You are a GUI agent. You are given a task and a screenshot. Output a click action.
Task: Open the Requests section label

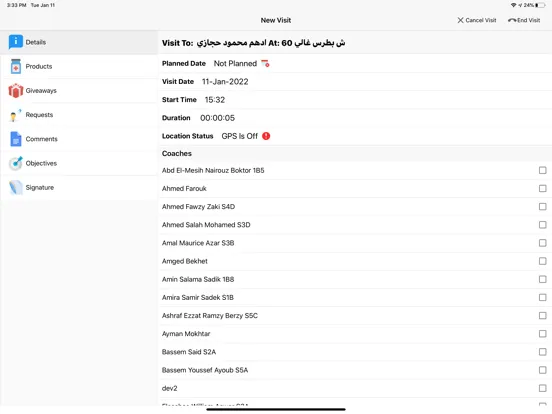click(39, 115)
